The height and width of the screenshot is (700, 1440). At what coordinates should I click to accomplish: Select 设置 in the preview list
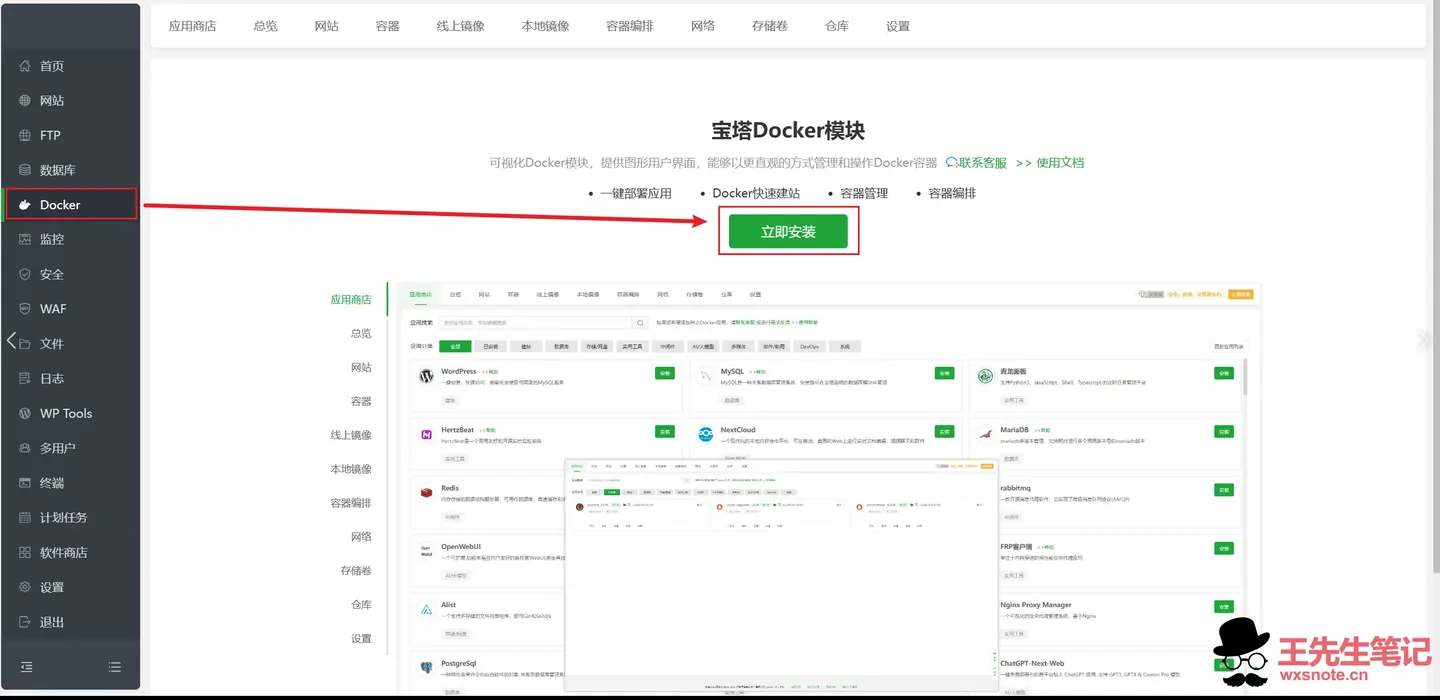click(361, 638)
